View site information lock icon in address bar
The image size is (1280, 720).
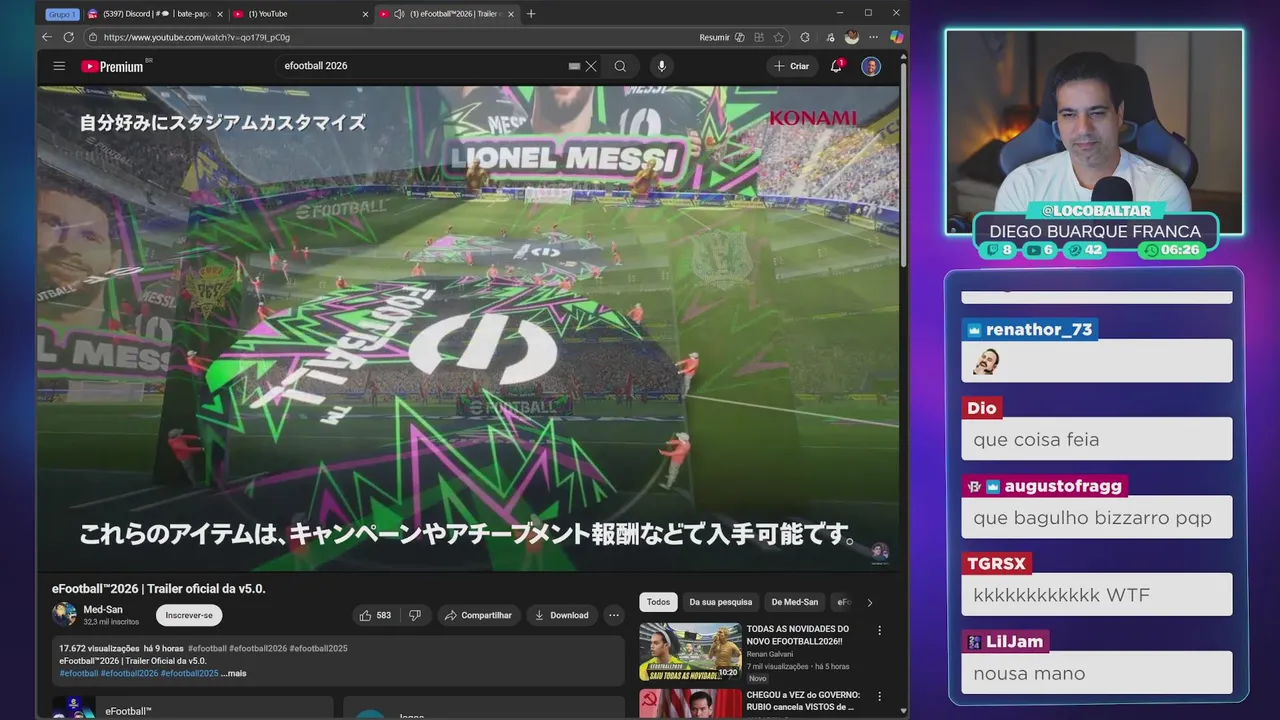pos(93,37)
